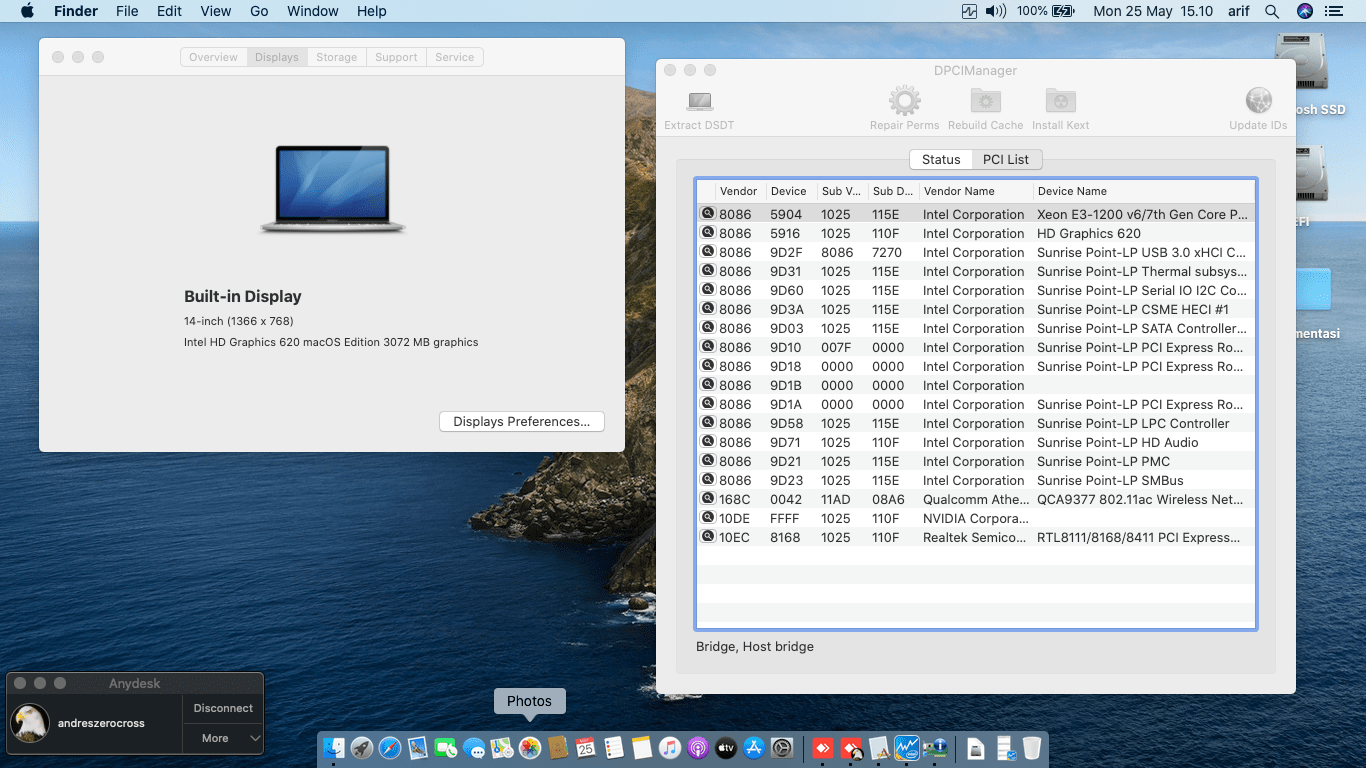
Task: Open Photos app in the dock
Action: pos(530,748)
